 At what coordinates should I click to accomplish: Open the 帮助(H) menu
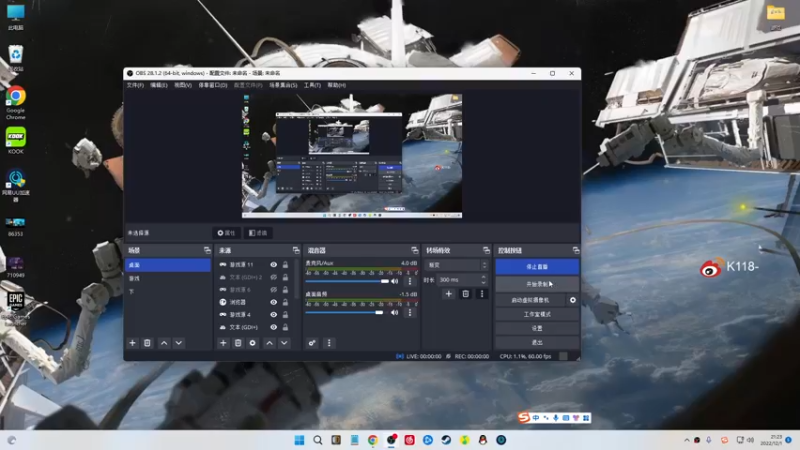pos(337,85)
